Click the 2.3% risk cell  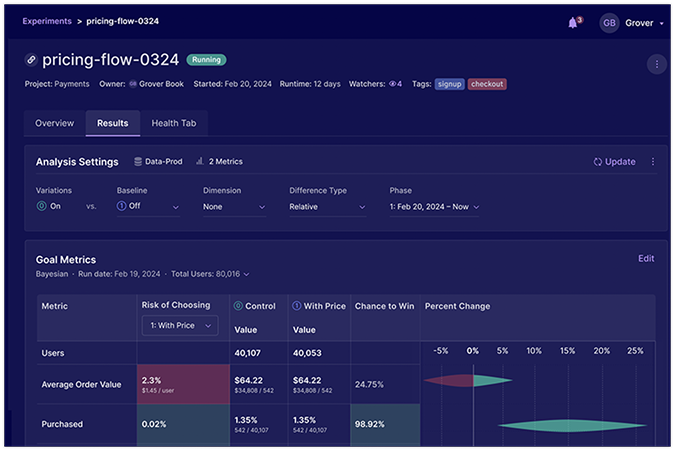183,384
